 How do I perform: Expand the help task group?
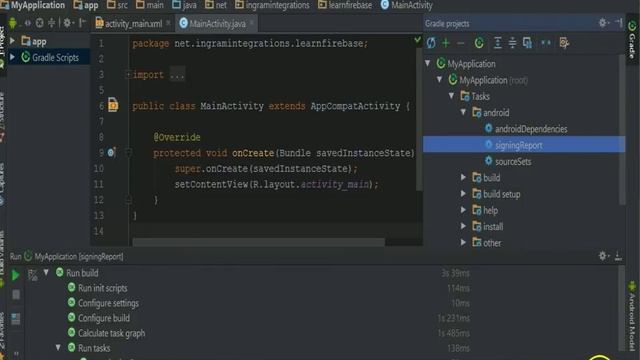(x=463, y=210)
